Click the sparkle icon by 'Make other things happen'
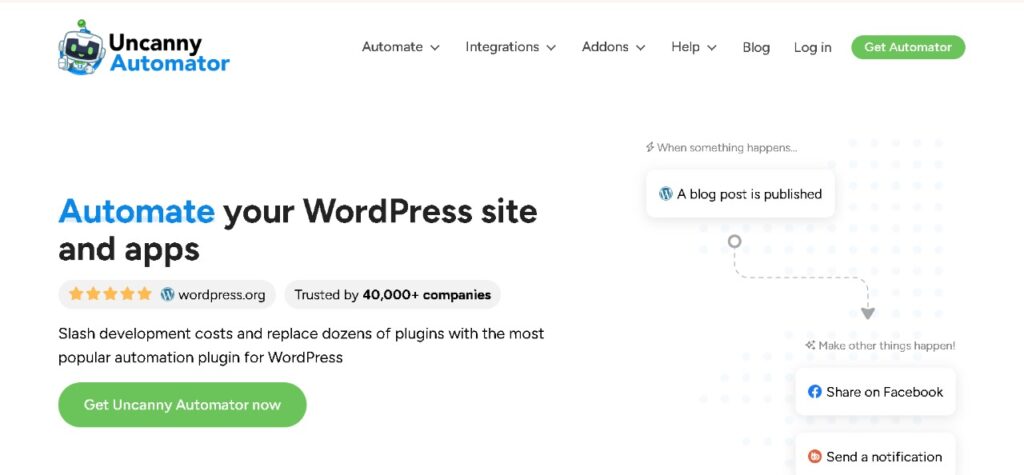The image size is (1024, 475). 810,346
